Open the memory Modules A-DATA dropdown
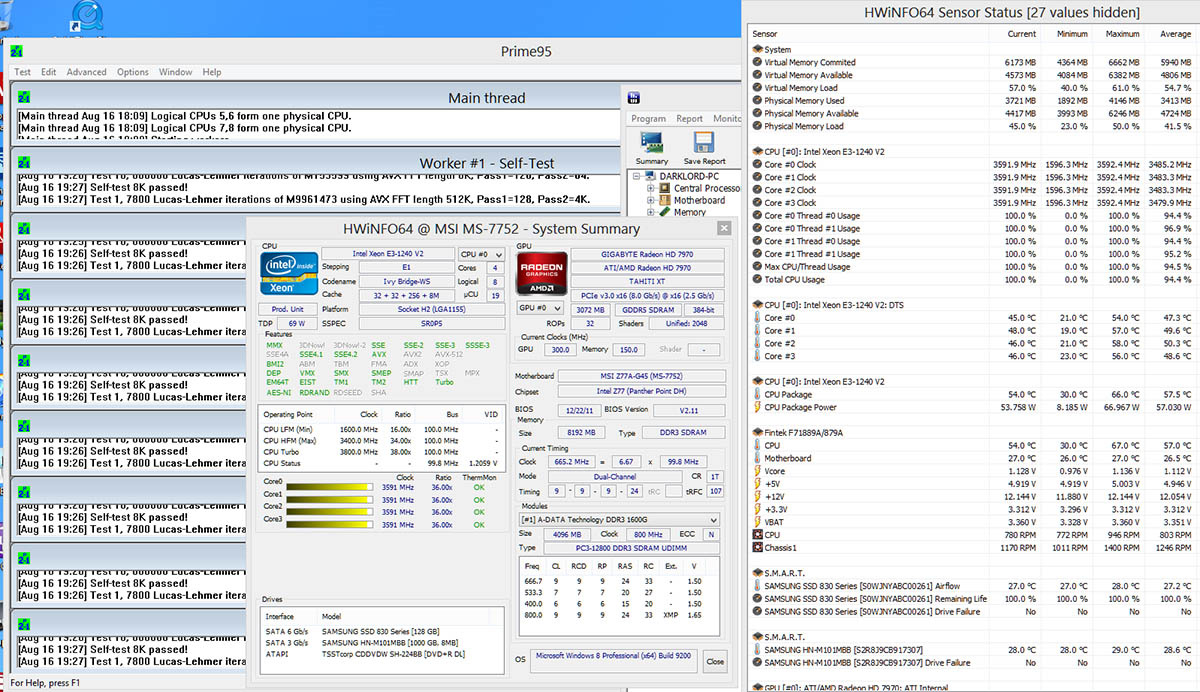 [619, 520]
